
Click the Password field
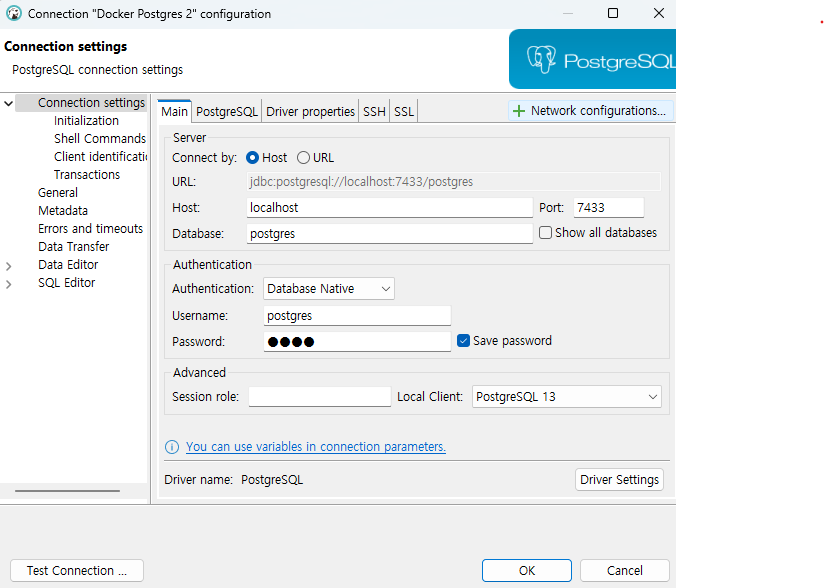point(357,342)
